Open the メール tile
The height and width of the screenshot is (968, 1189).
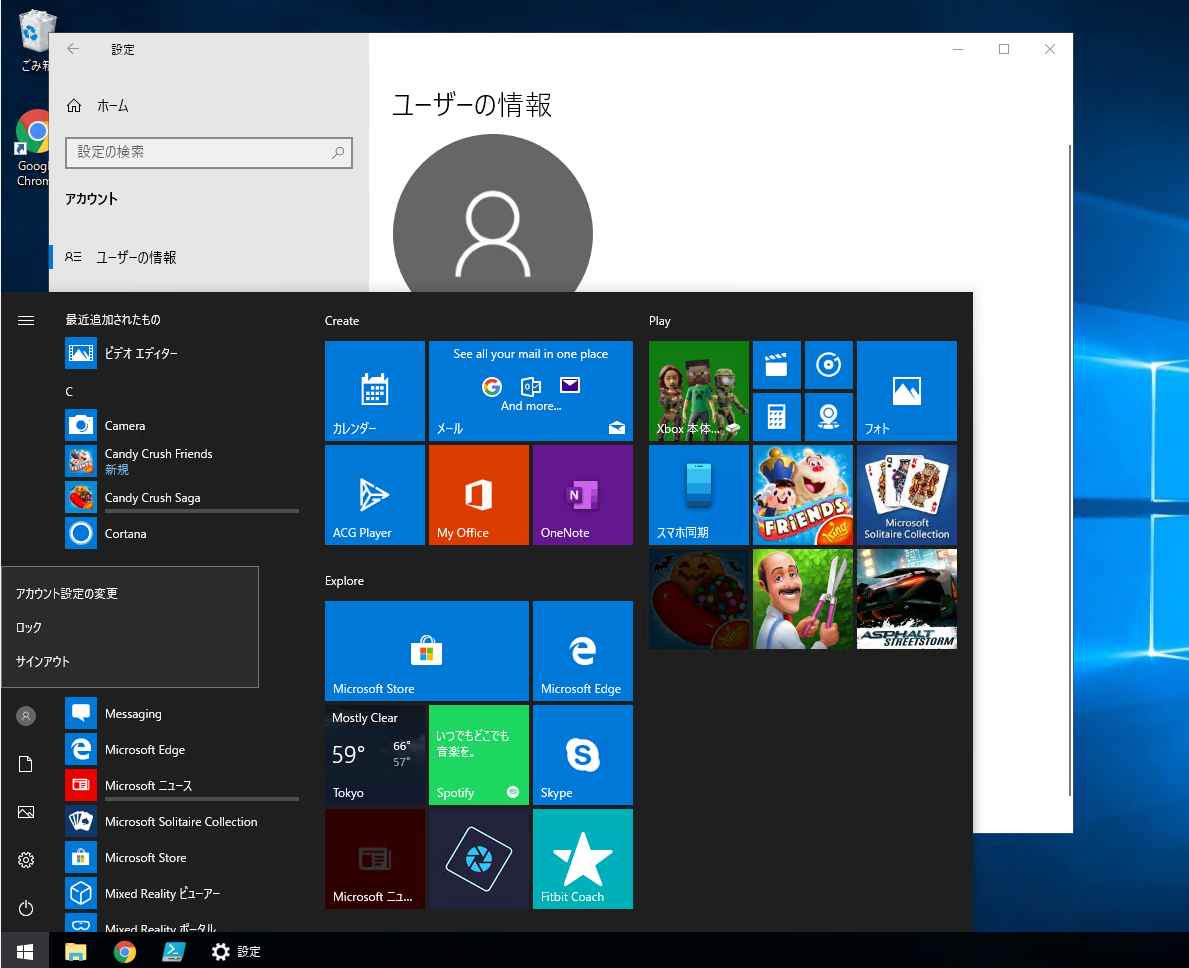tap(531, 391)
